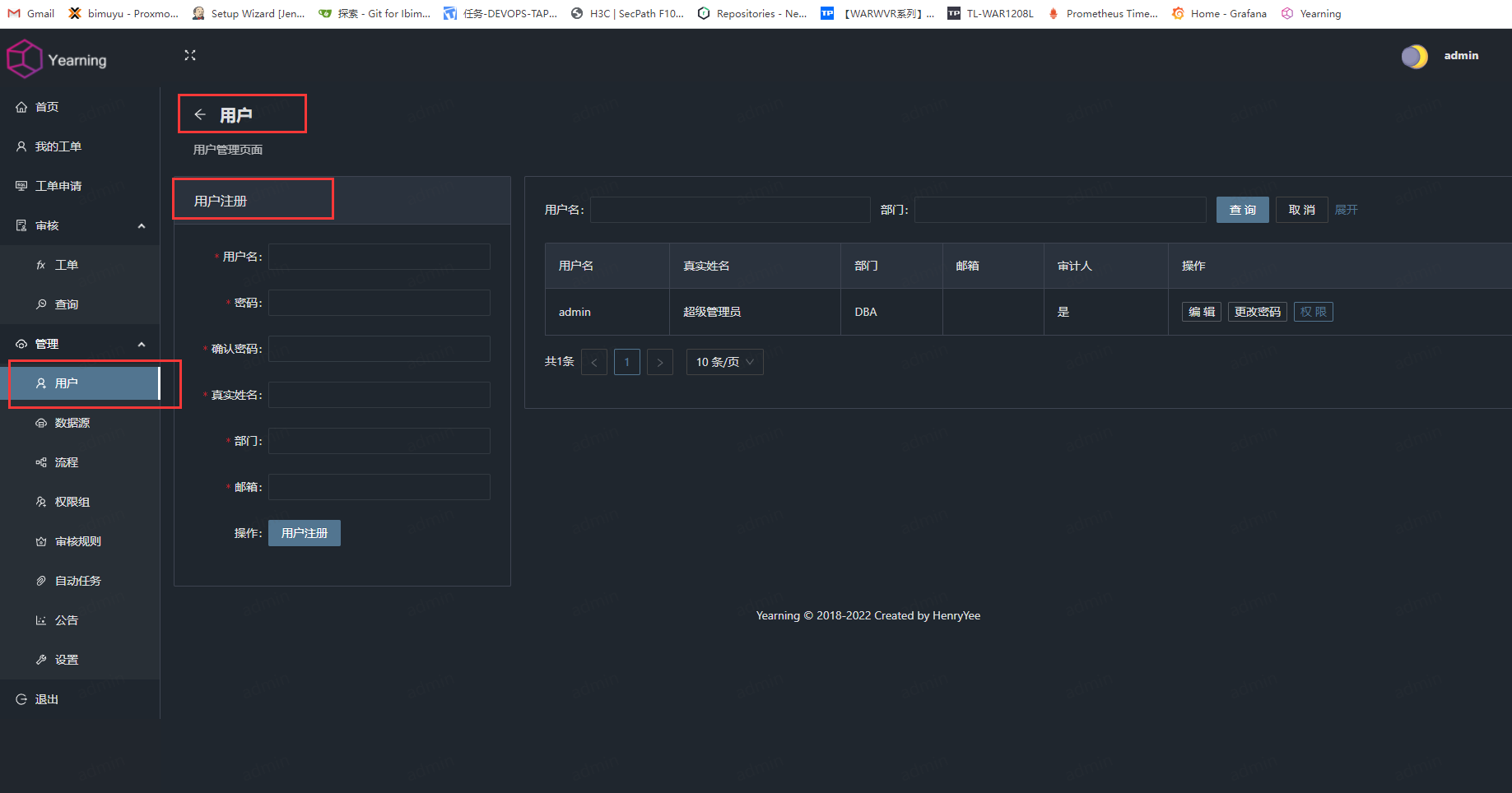
Task: Click the 用户注册 submit button
Action: [x=305, y=533]
